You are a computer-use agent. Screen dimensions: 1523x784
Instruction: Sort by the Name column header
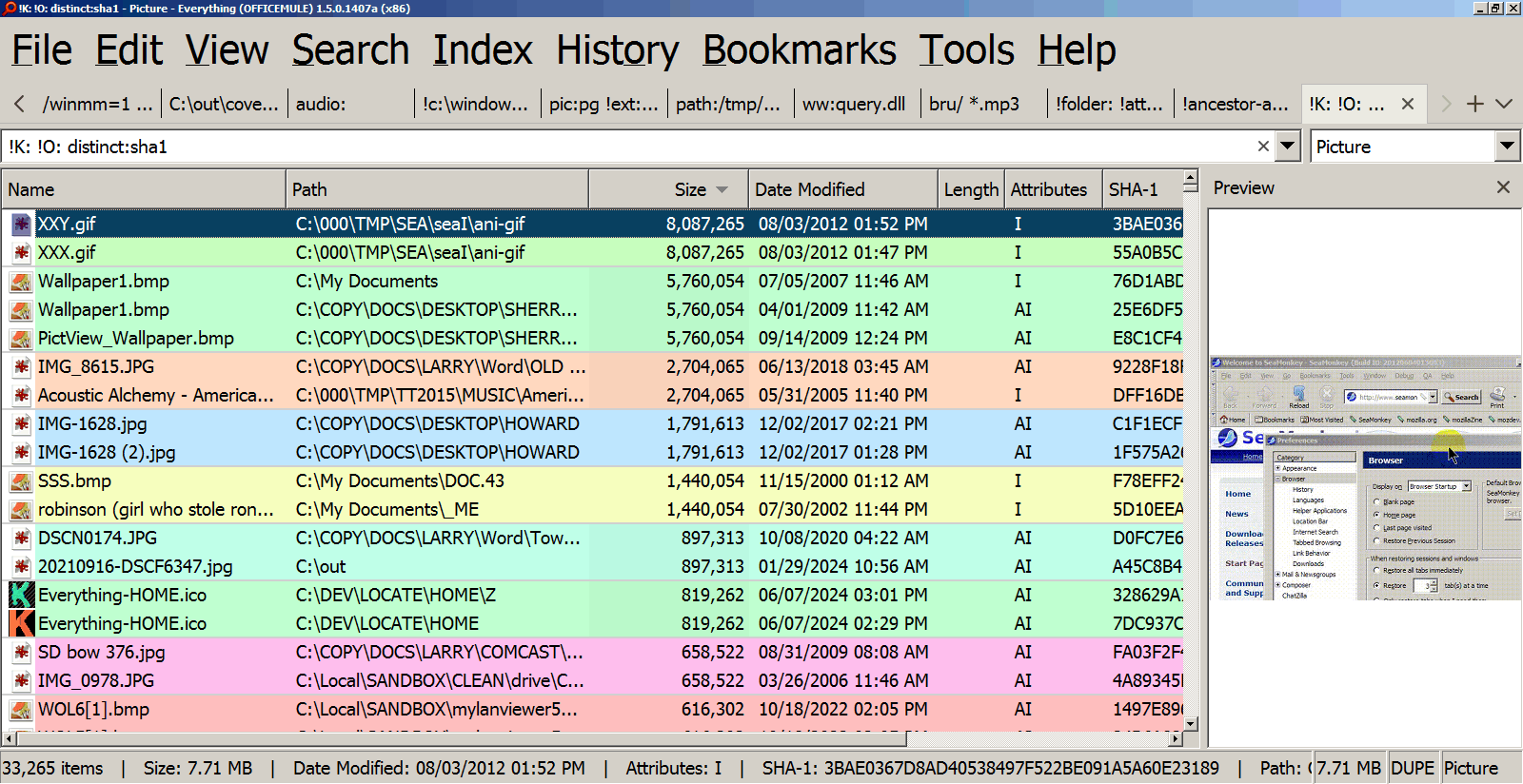point(143,189)
